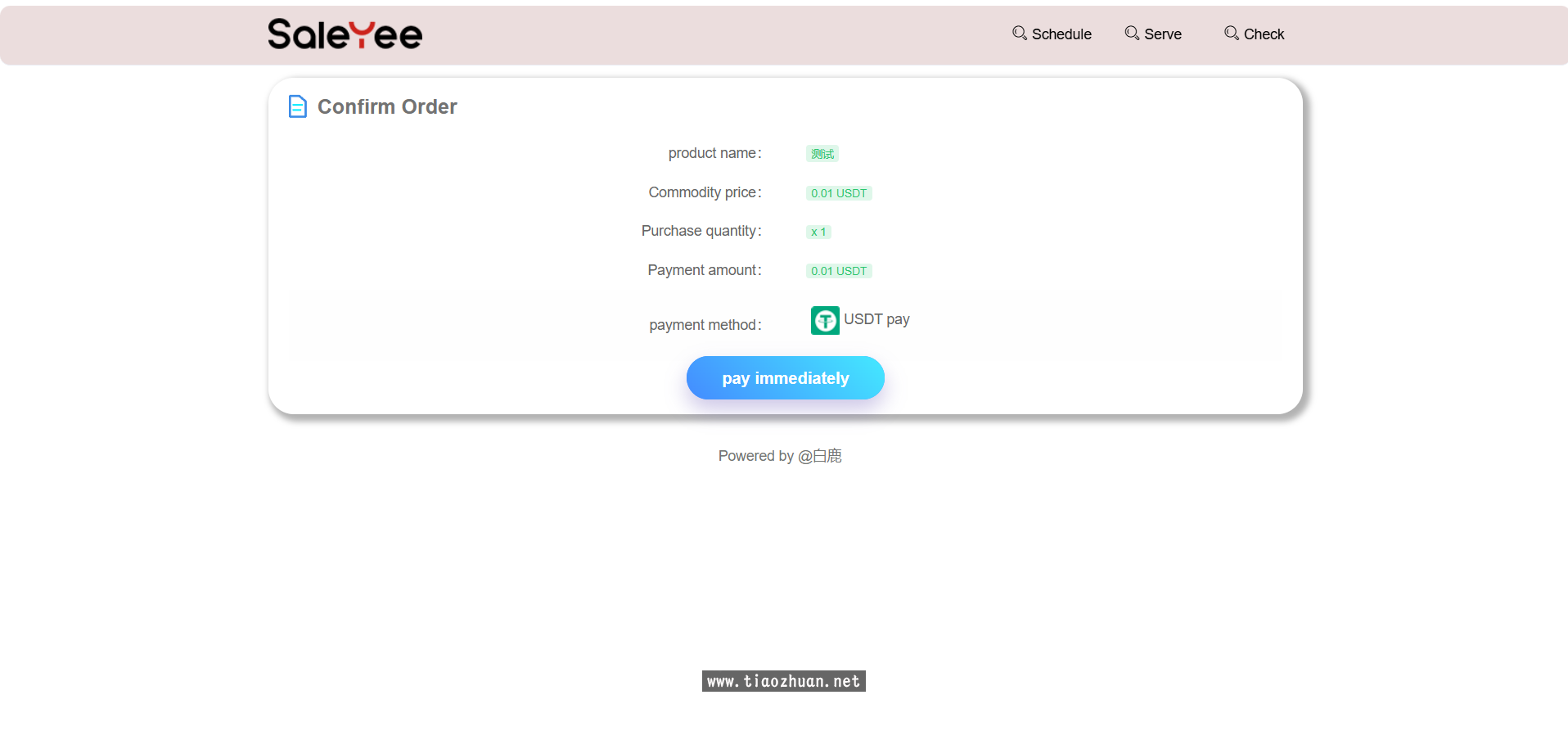Click the blue document icon by Confirm Order
The image size is (1568, 749).
(298, 106)
